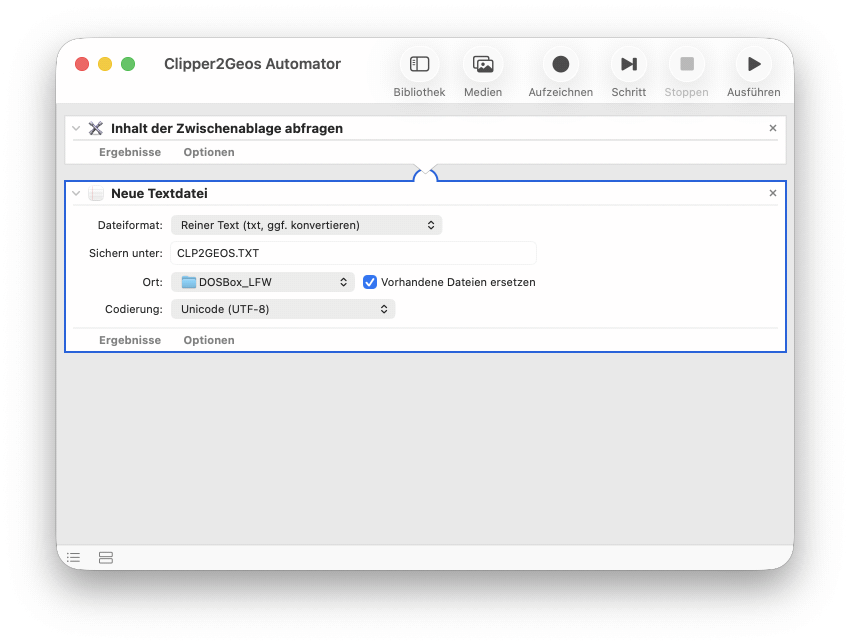Click the Stoppen toolbar button
850x644 pixels.
coord(686,65)
